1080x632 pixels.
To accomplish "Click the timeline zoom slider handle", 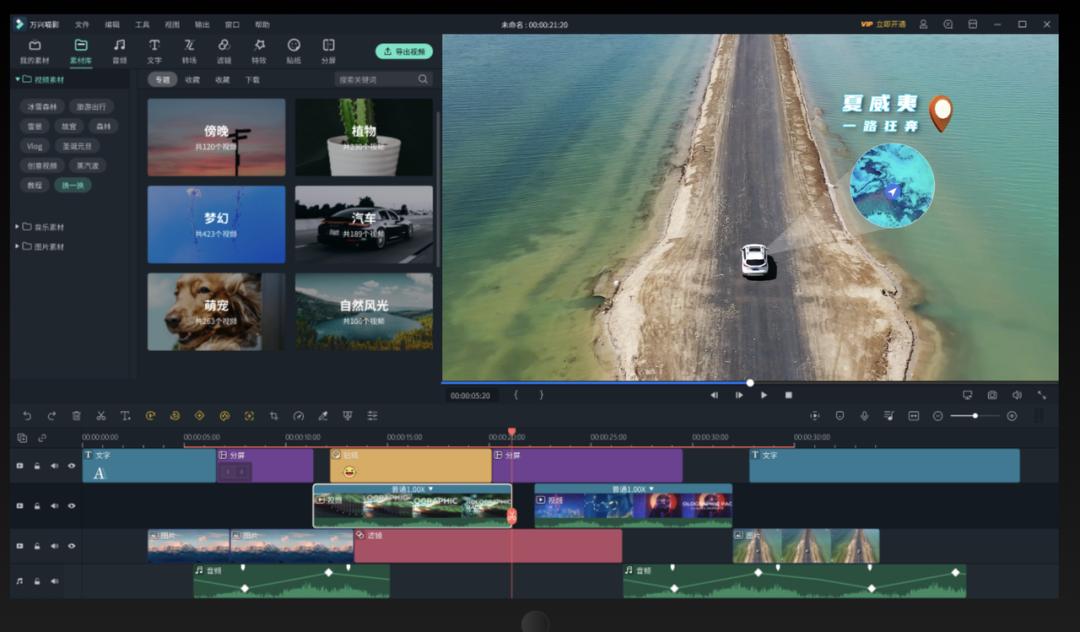I will [975, 416].
